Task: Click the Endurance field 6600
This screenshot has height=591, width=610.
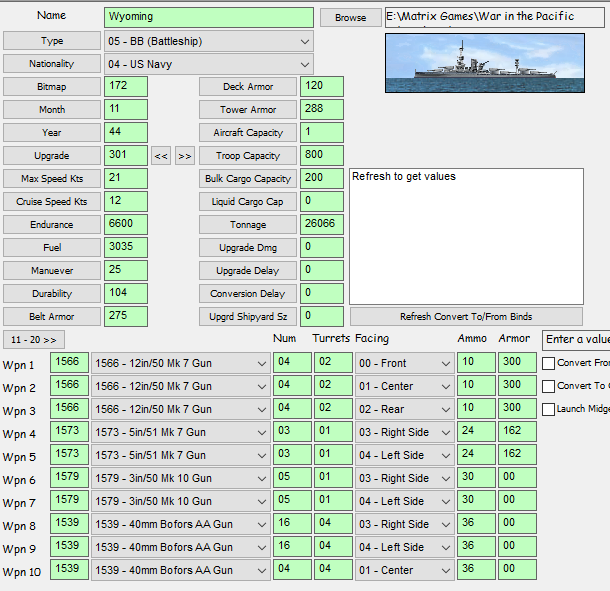Action: coord(126,224)
